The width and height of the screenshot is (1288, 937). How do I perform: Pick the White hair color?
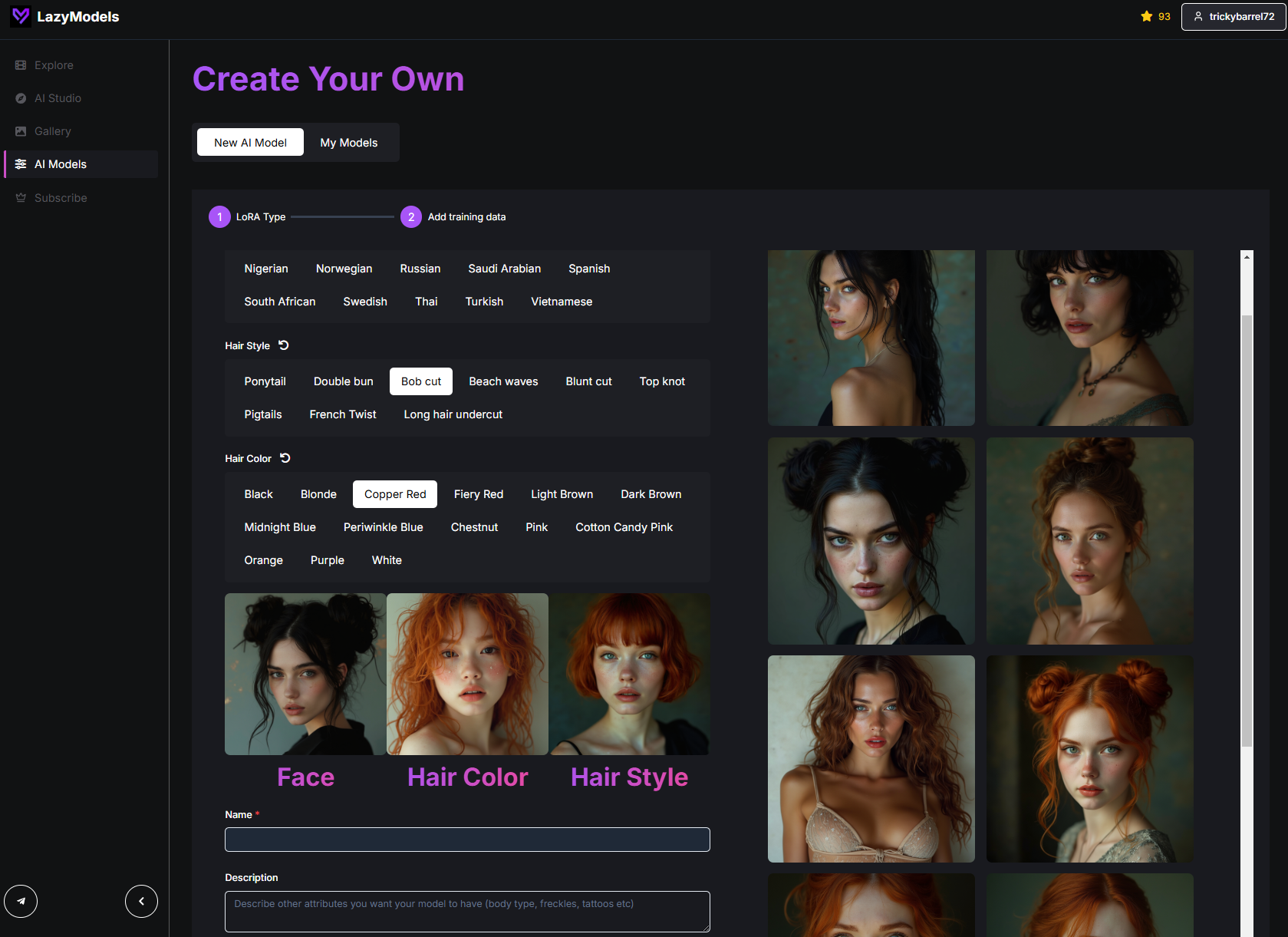point(387,560)
